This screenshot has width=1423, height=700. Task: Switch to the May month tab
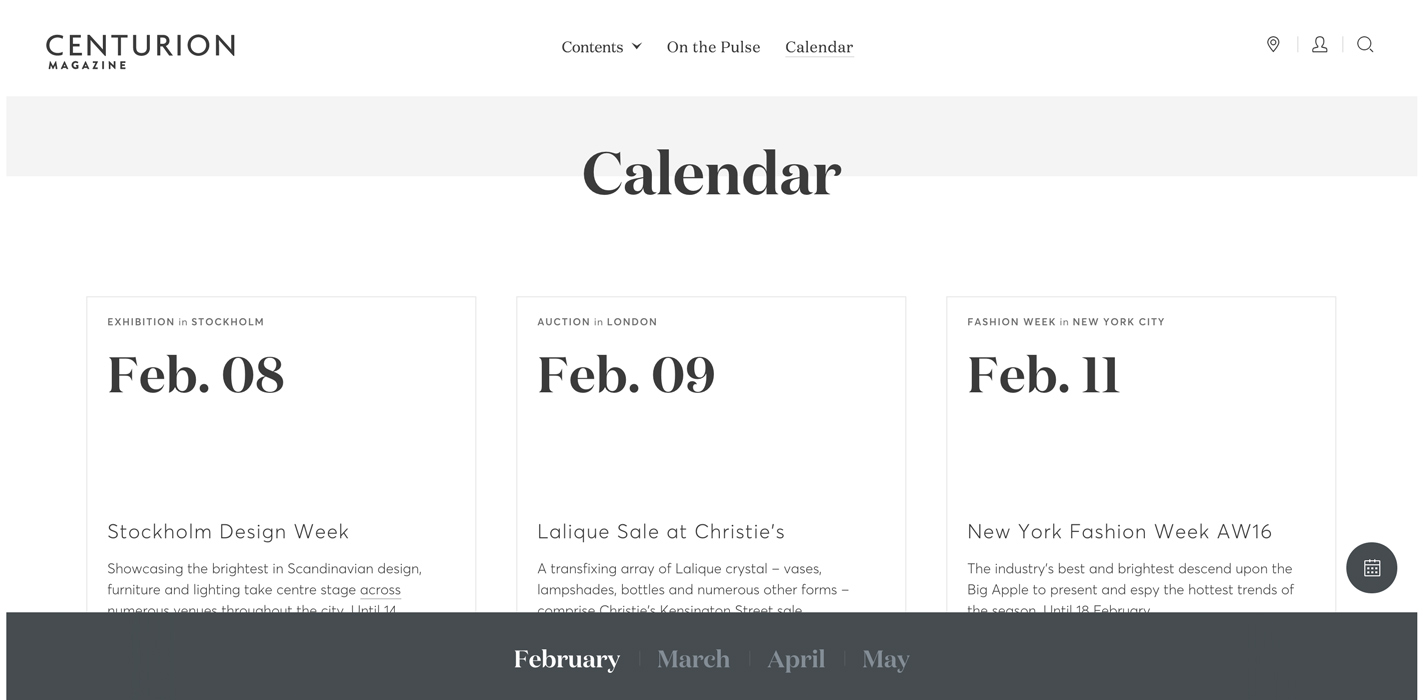click(885, 660)
